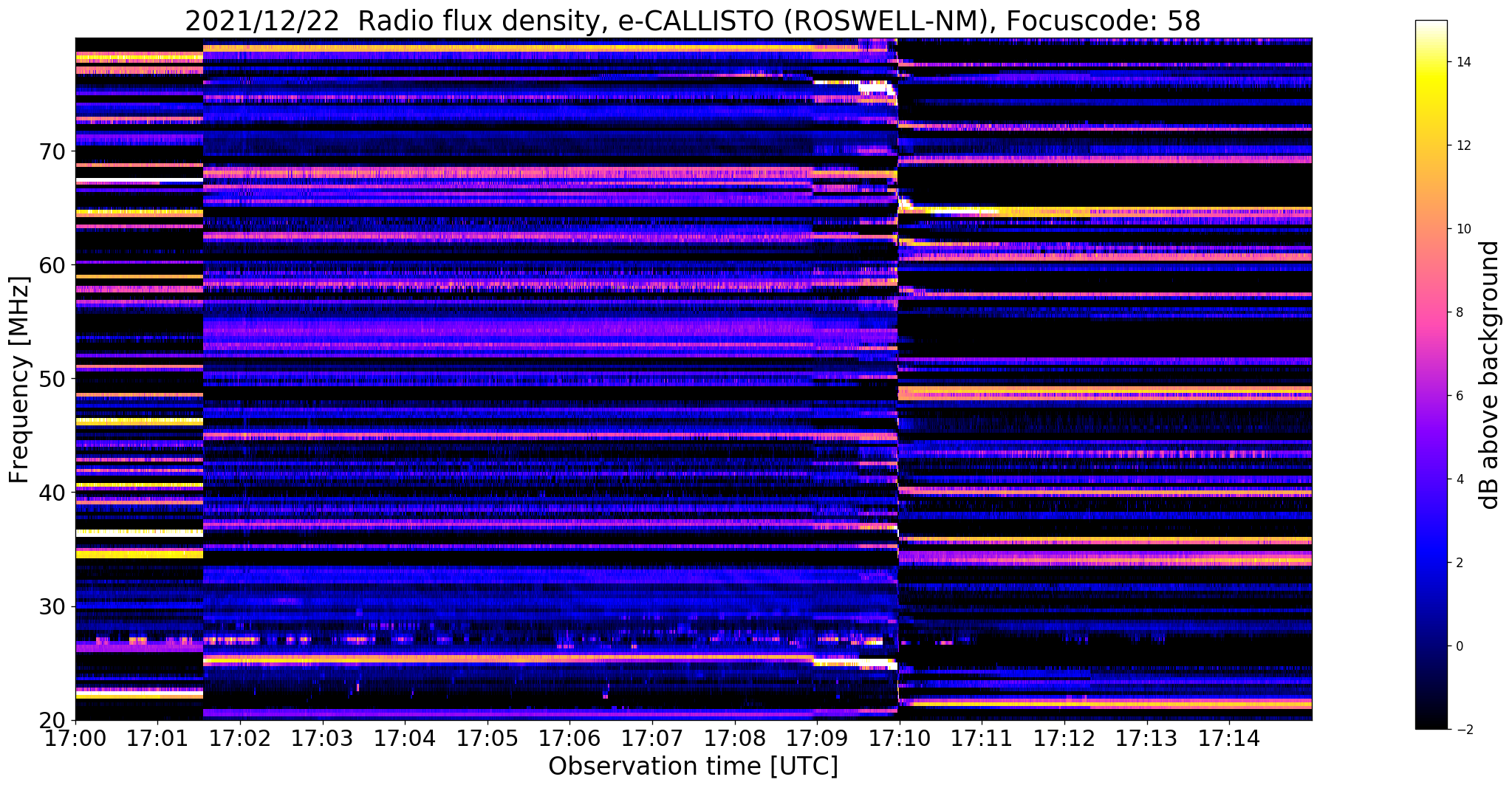Screen dimensions: 1512x788
Task: Click the 'Observation time [UTC]' axis label
Action: tap(693, 766)
